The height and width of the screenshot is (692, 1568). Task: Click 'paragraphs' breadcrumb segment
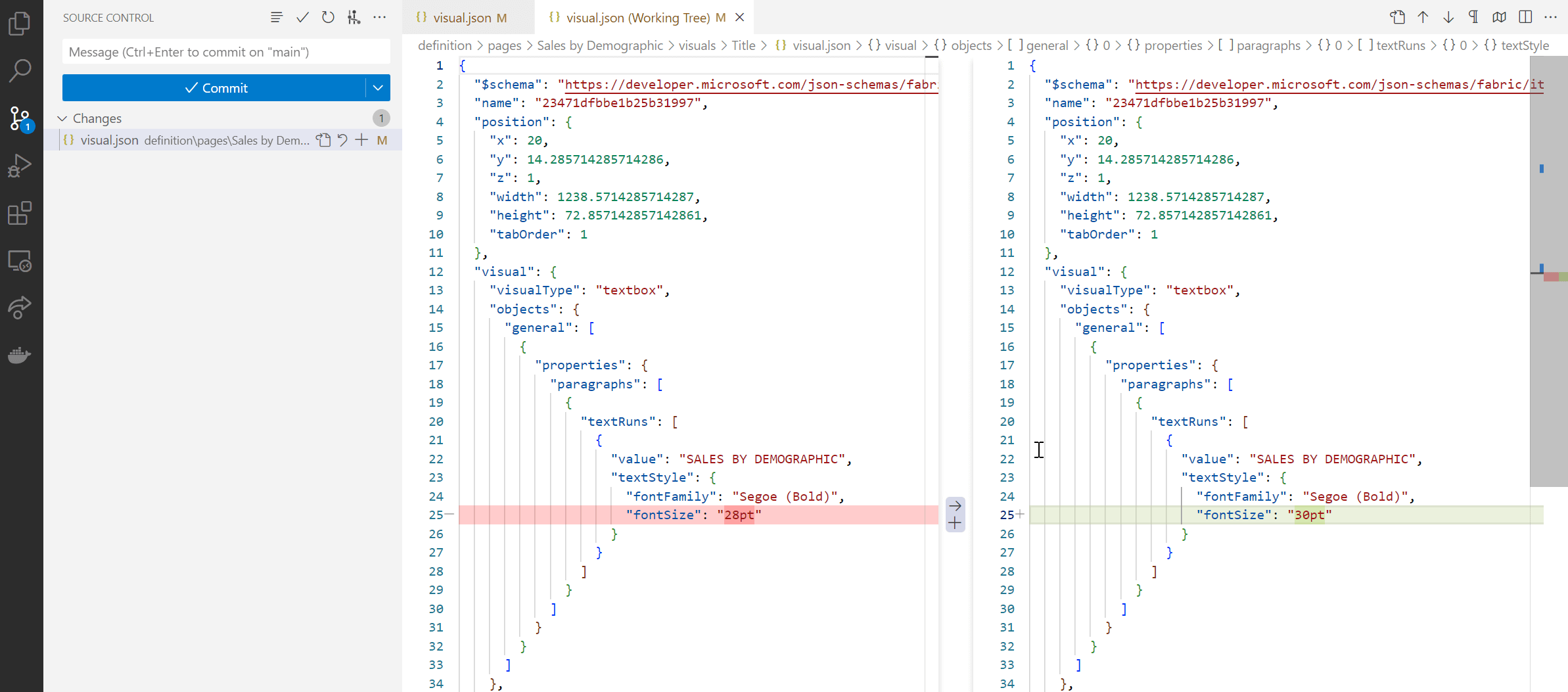click(1259, 45)
